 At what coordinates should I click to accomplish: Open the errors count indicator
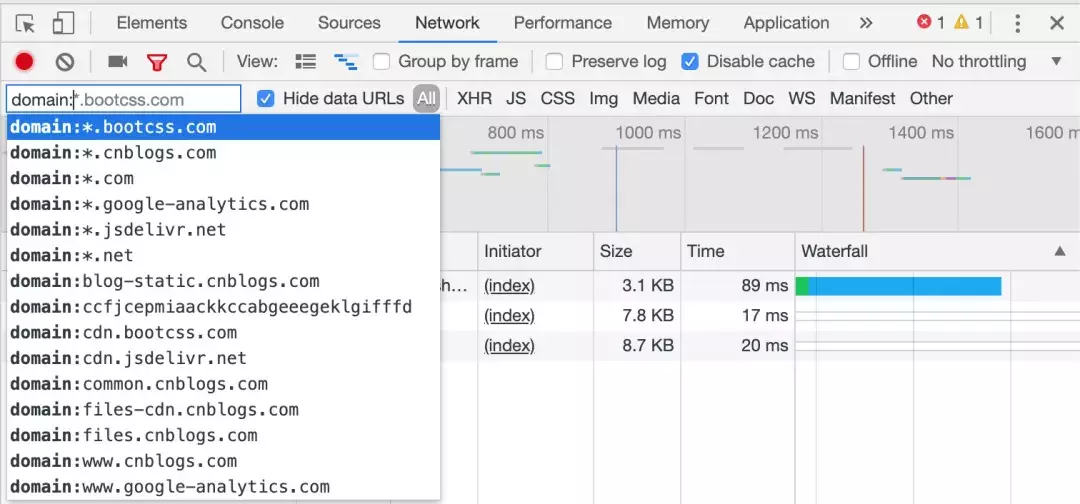[931, 22]
